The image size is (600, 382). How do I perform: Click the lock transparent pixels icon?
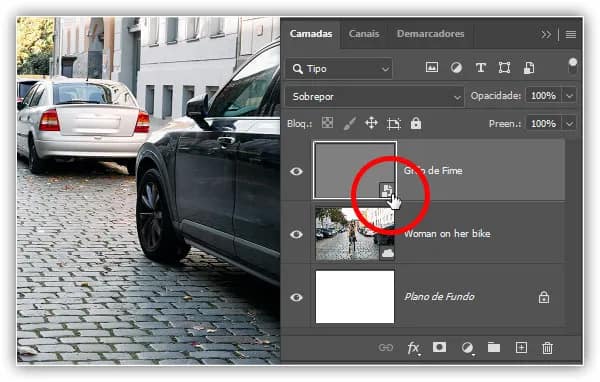click(x=327, y=123)
